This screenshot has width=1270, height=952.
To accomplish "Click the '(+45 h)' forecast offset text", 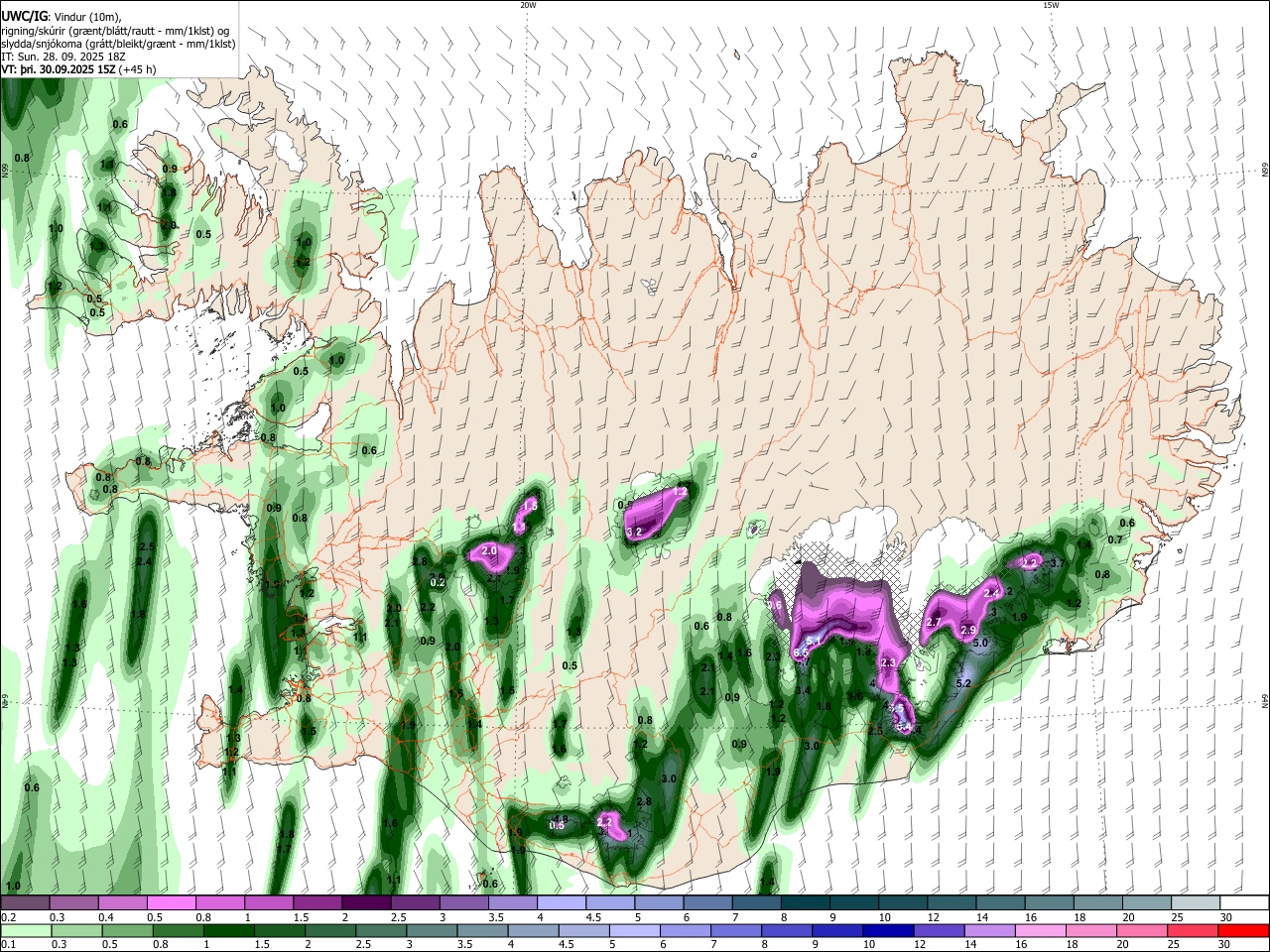I will [138, 70].
